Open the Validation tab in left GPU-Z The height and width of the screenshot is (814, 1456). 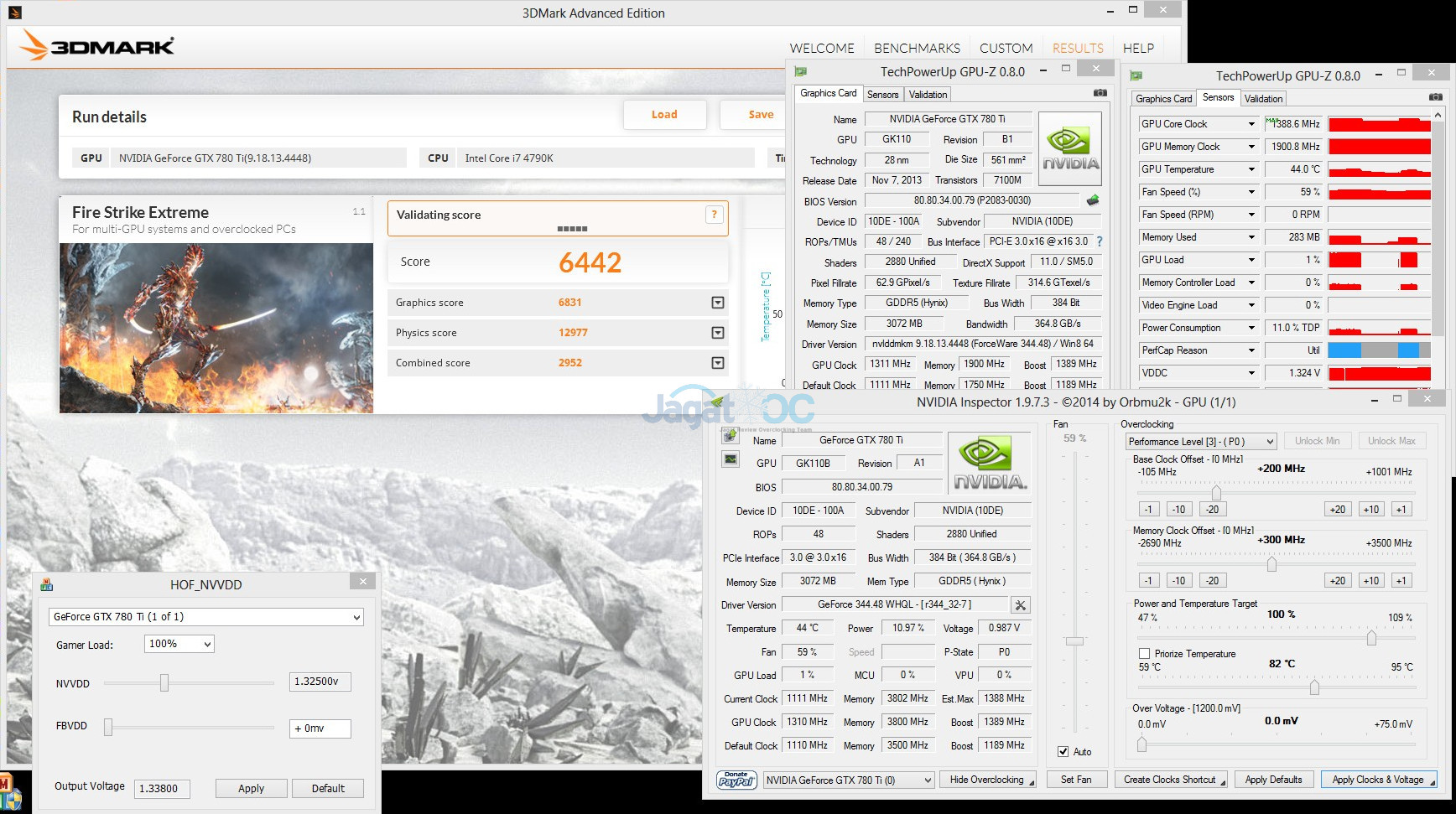pos(928,95)
